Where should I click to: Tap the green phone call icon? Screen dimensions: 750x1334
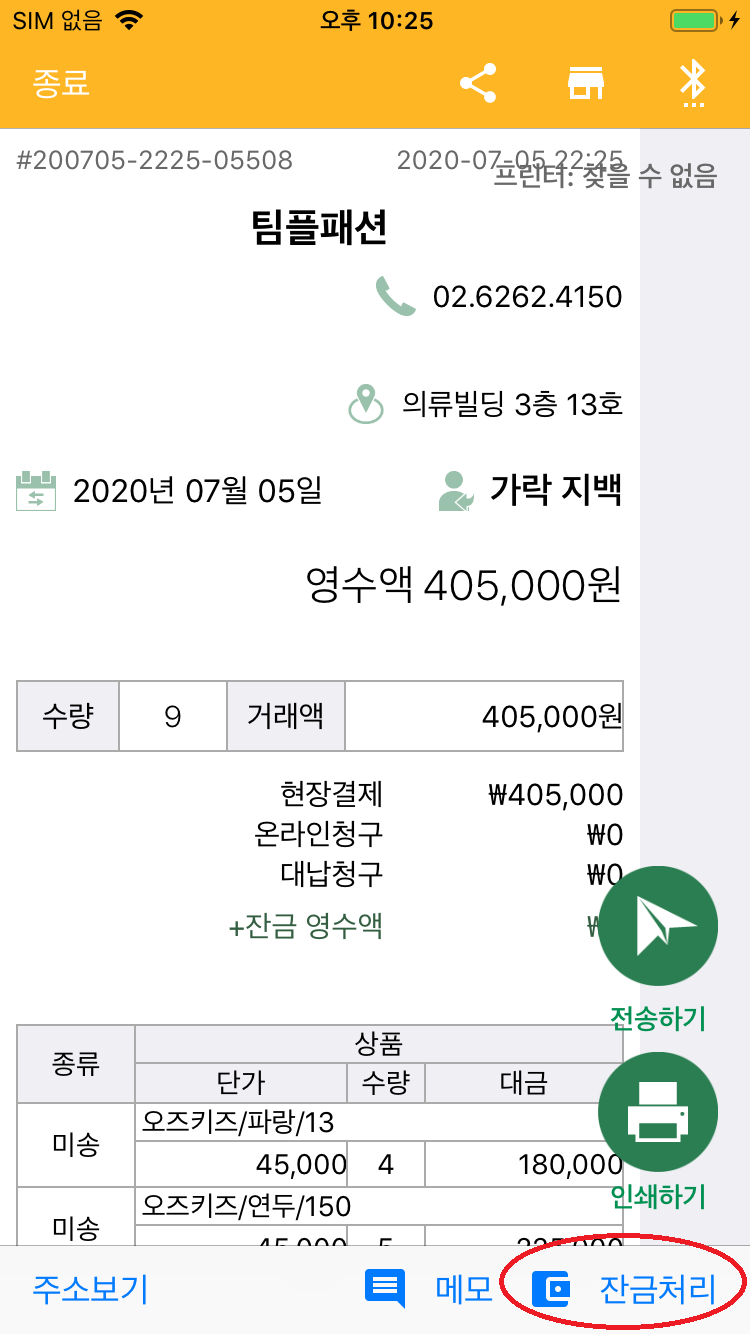pos(395,296)
